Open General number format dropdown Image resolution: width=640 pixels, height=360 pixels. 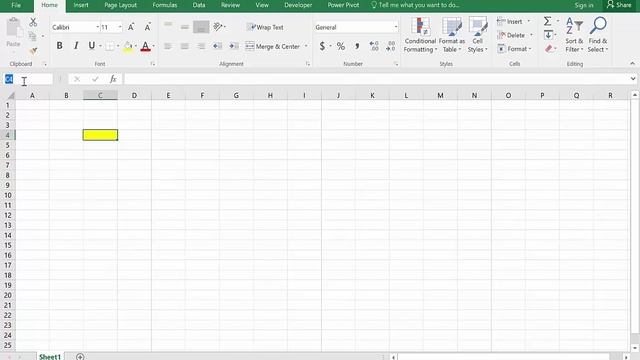click(x=396, y=27)
